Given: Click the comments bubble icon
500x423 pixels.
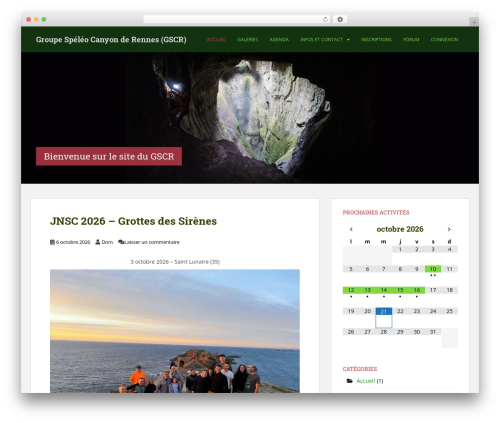Looking at the screenshot, I should pyautogui.click(x=121, y=242).
